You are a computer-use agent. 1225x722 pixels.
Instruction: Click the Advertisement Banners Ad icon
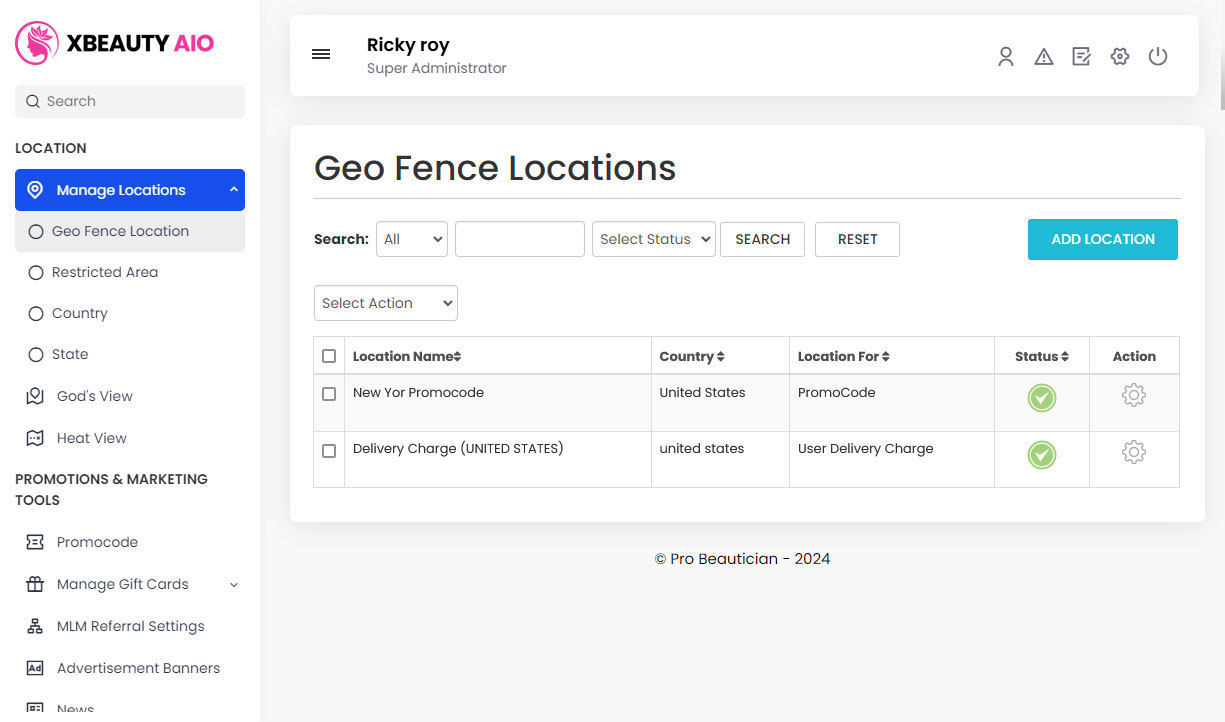(x=36, y=668)
